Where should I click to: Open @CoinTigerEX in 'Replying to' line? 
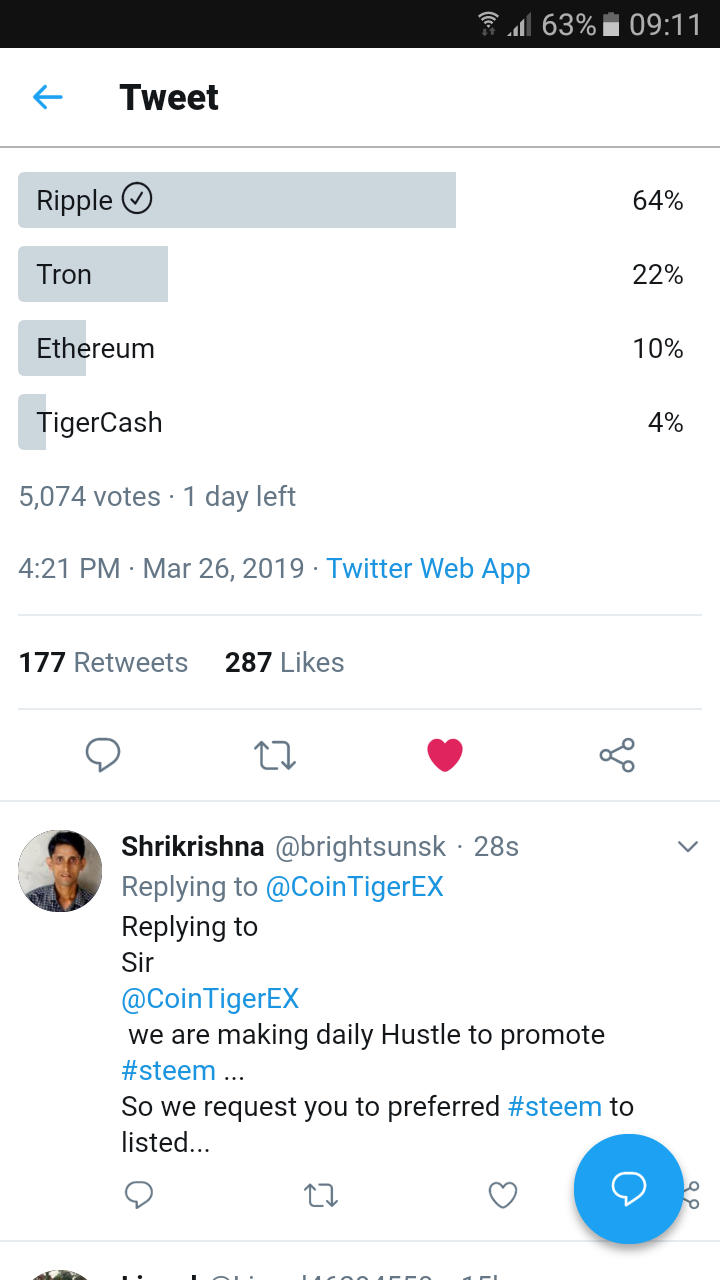click(353, 886)
